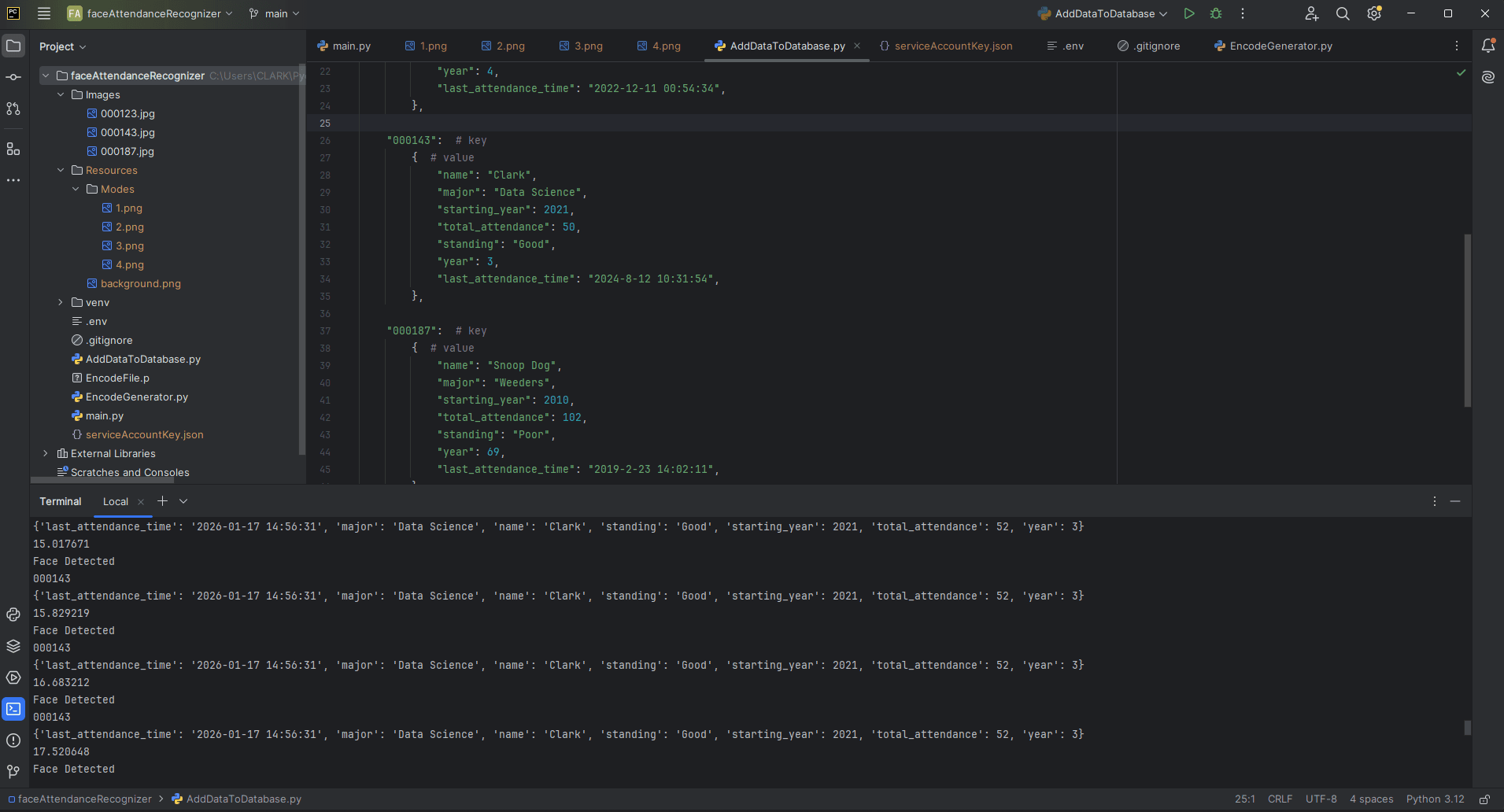Click the CRLF line separator widget
The image size is (1504, 812).
1280,799
